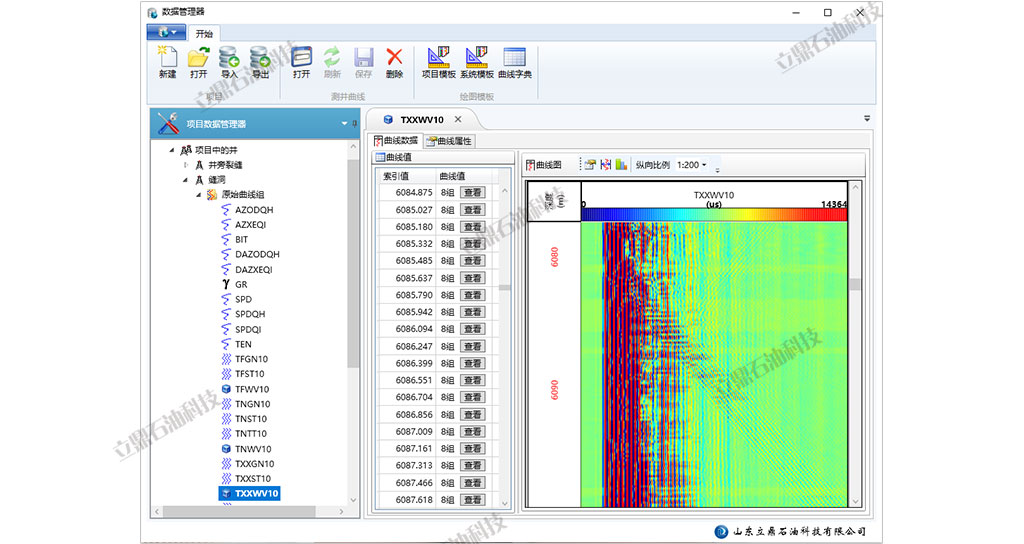The image size is (1024, 544).
Task: Click the tree panel horizontal scrollbar right arrow
Action: pyautogui.click(x=341, y=511)
